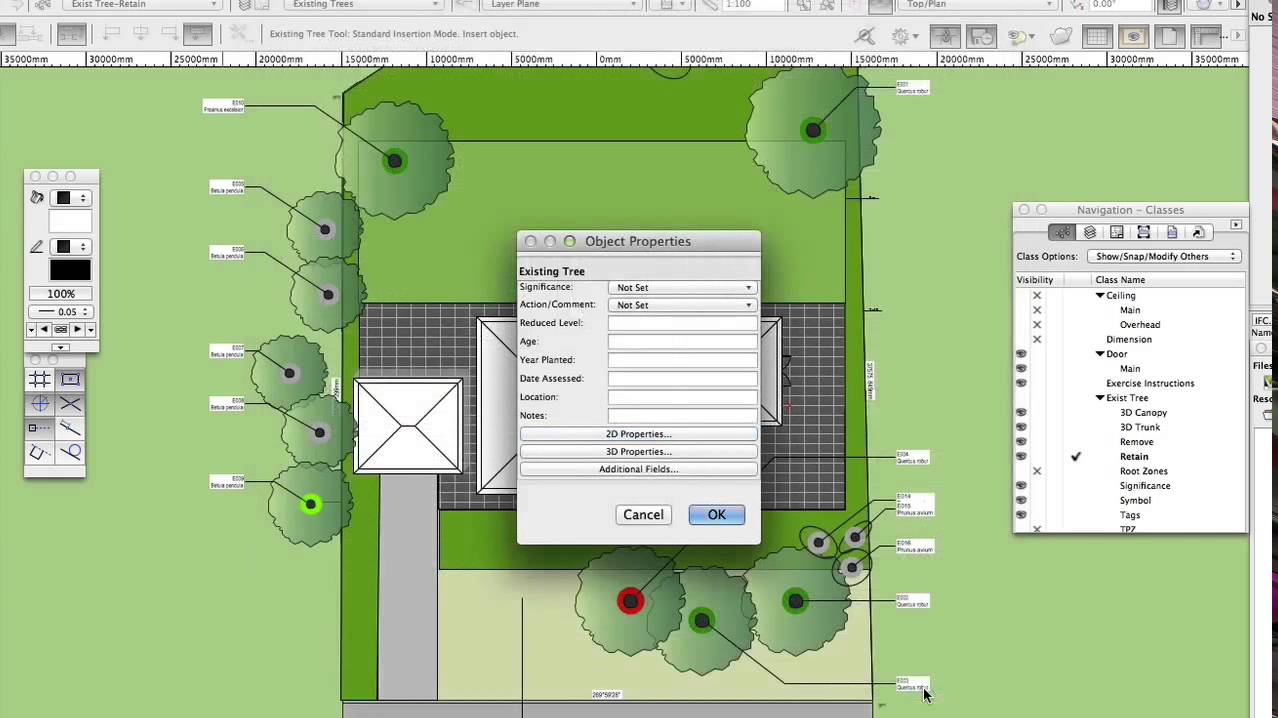Expand the Attributes palette bottom arrow
The width and height of the screenshot is (1278, 718).
point(61,347)
